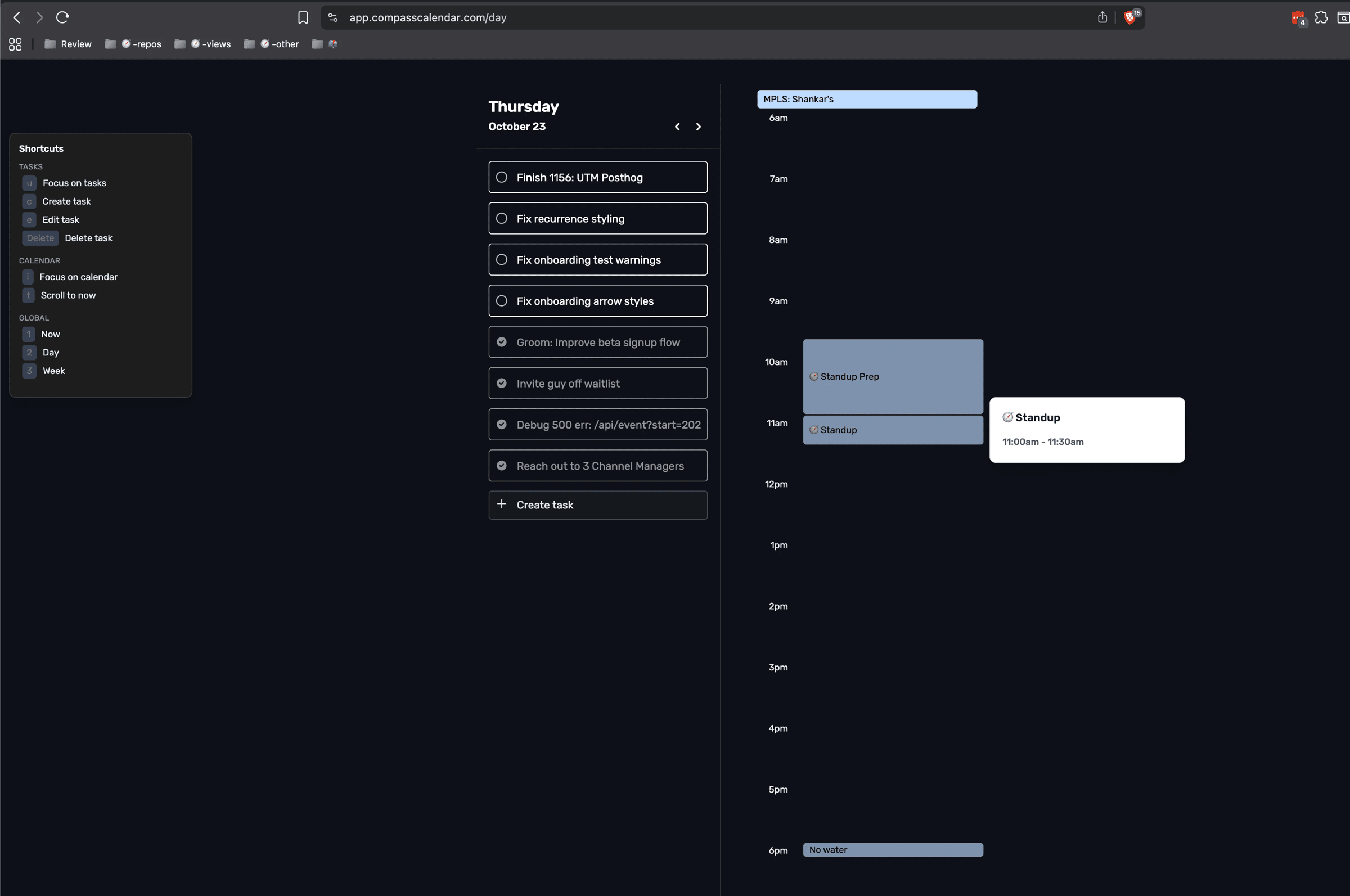This screenshot has height=896, width=1350.
Task: Go to next day chevron
Action: point(698,127)
